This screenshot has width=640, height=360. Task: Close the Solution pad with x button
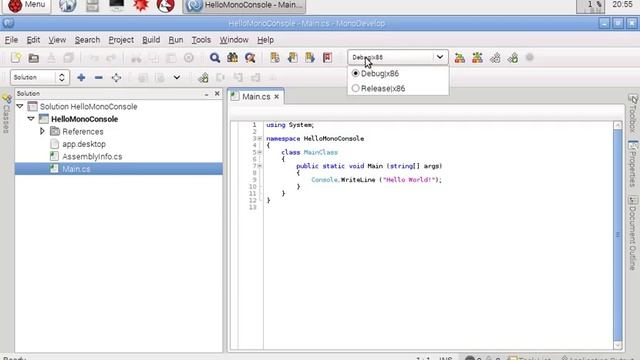click(x=217, y=93)
